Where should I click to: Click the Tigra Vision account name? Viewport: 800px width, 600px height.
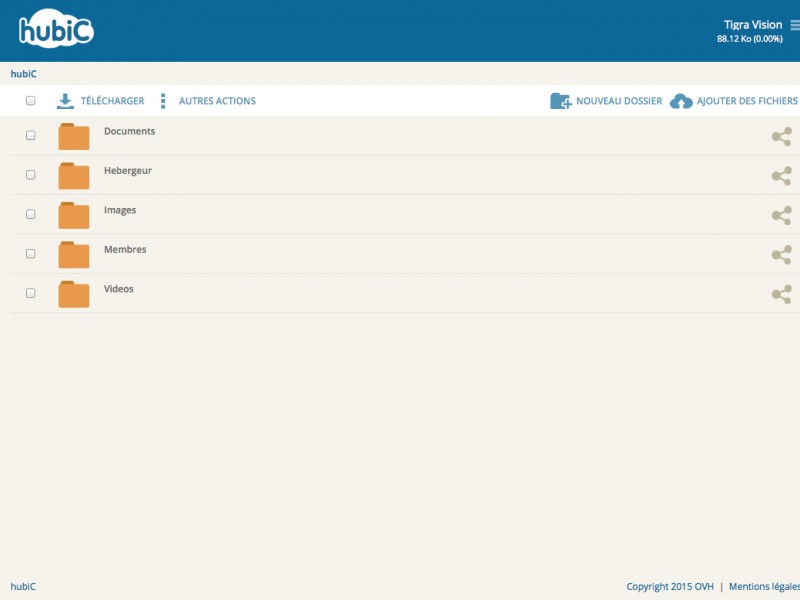click(752, 25)
